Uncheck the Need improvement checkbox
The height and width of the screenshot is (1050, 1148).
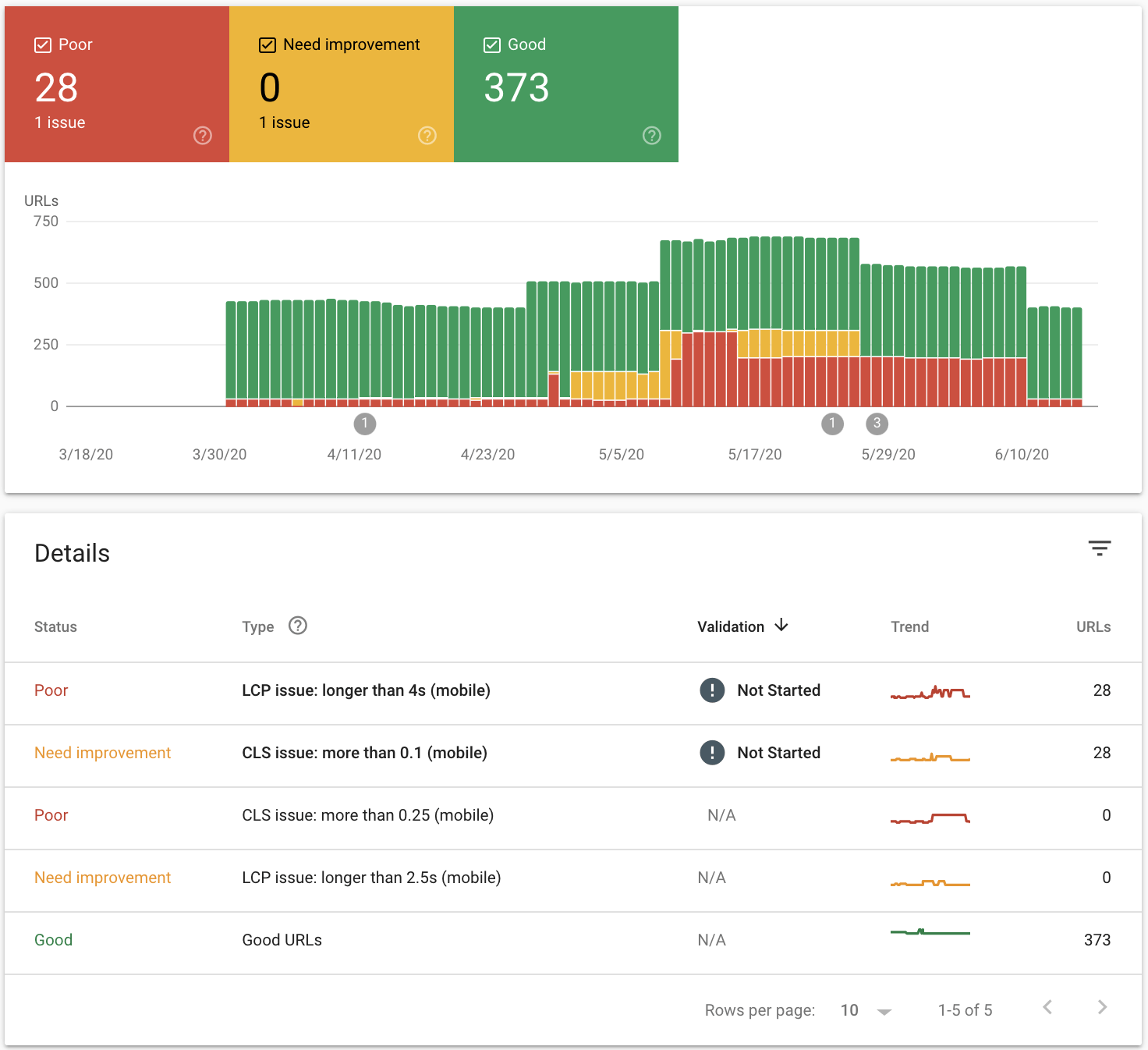coord(268,45)
